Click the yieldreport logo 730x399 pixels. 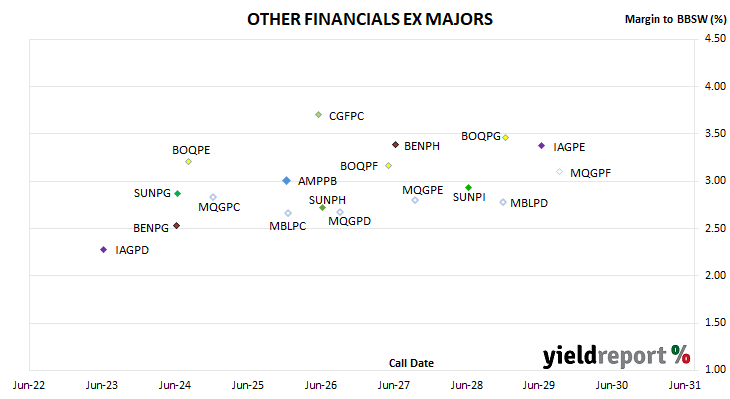click(x=616, y=356)
